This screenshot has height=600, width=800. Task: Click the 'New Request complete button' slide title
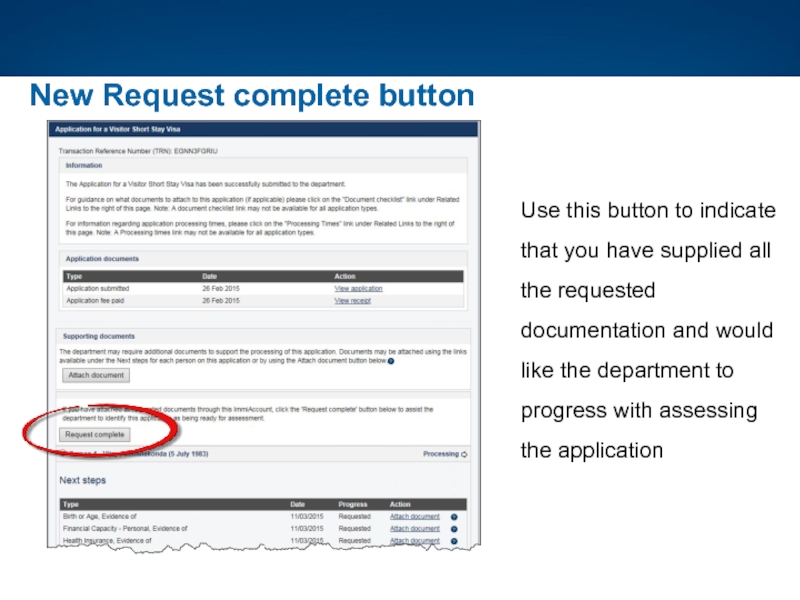click(x=252, y=95)
